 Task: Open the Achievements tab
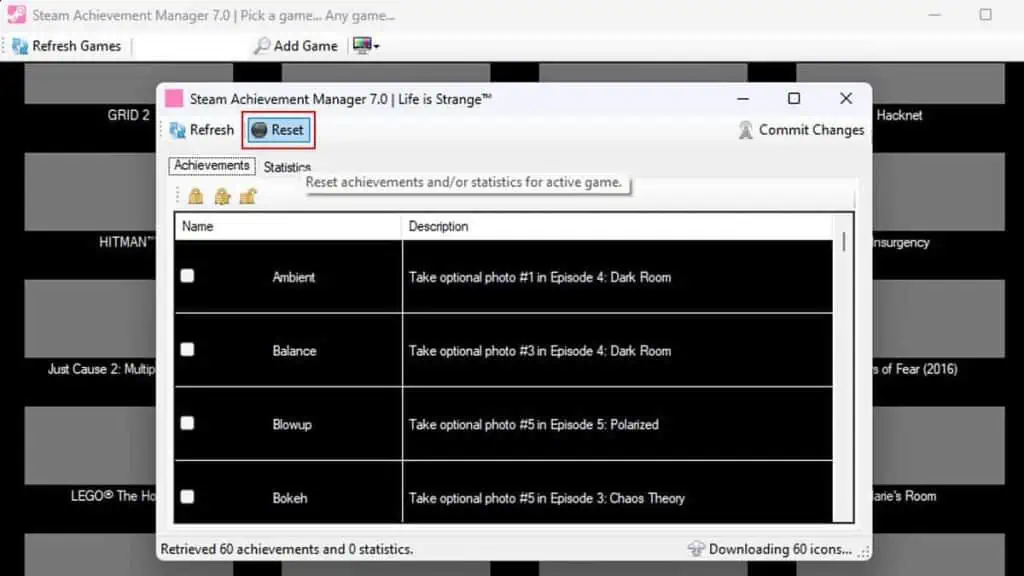[x=211, y=165]
